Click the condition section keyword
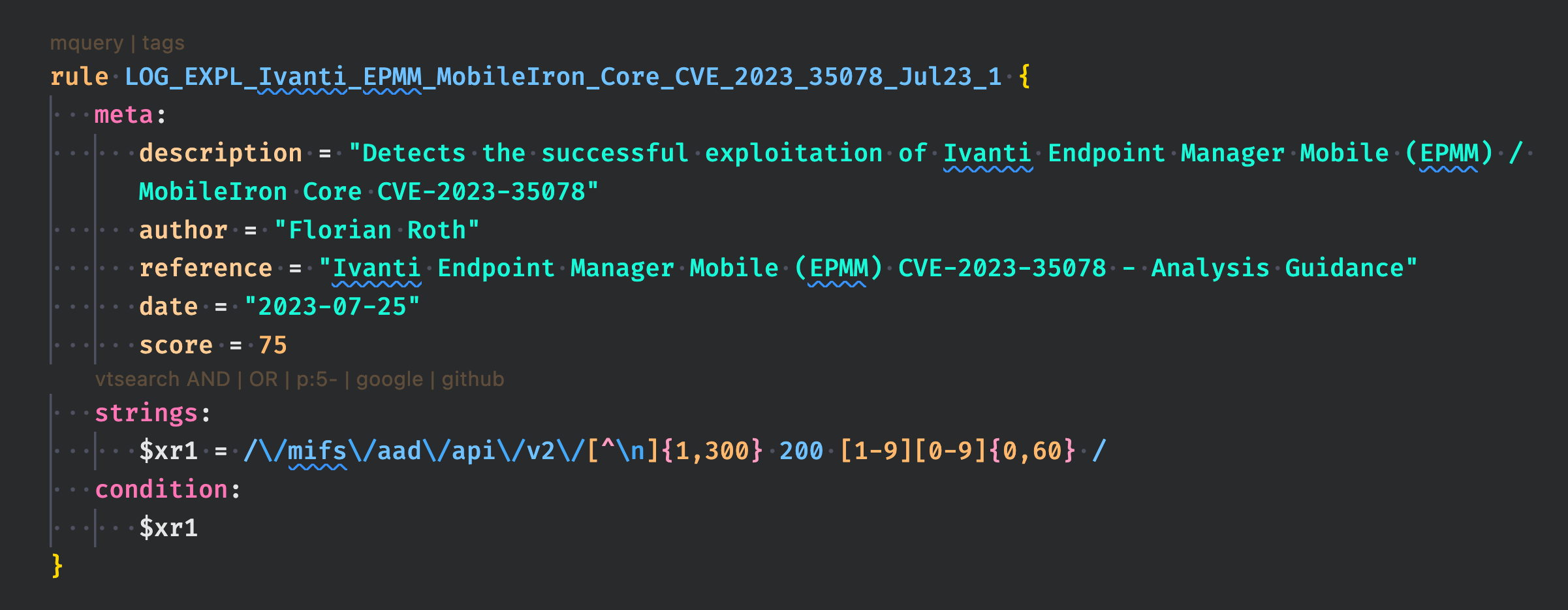Viewport: 1568px width, 610px height. pyautogui.click(x=161, y=489)
